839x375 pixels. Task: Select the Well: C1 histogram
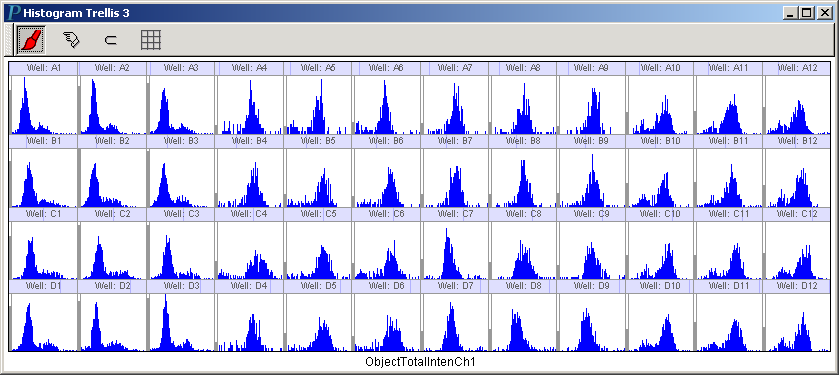coord(44,250)
